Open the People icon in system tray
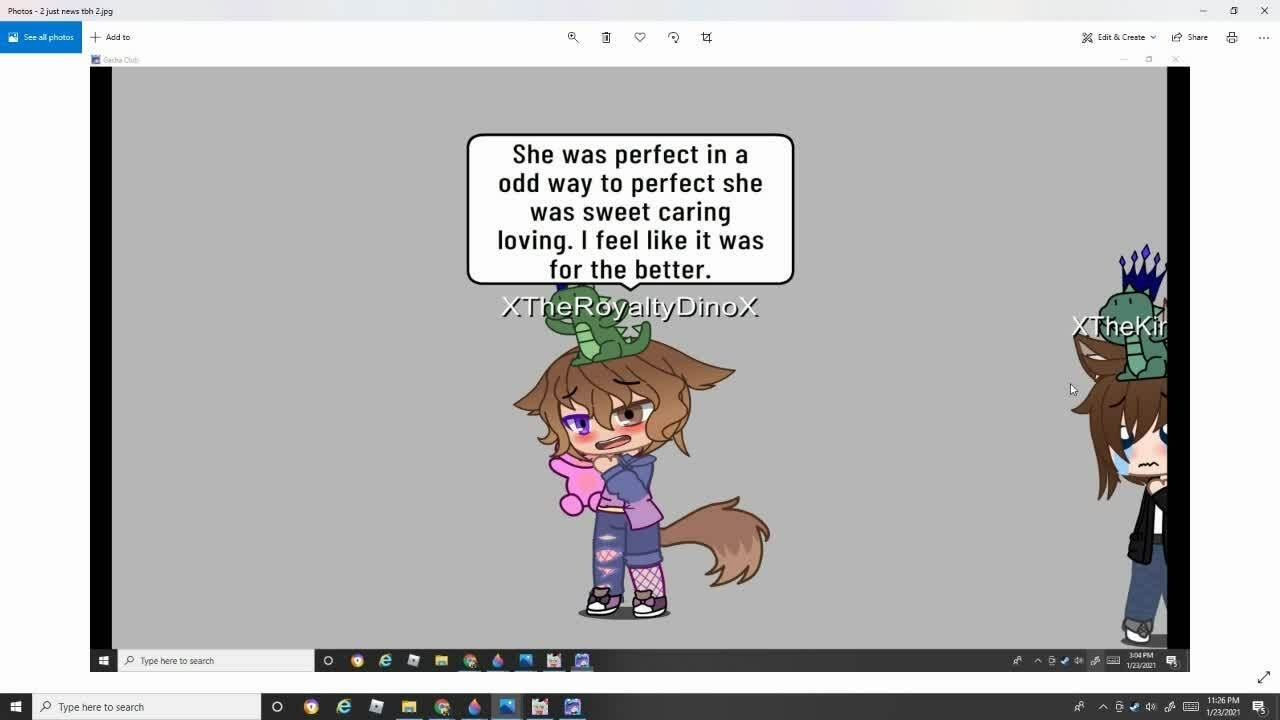The height and width of the screenshot is (720, 1280). [x=1079, y=707]
